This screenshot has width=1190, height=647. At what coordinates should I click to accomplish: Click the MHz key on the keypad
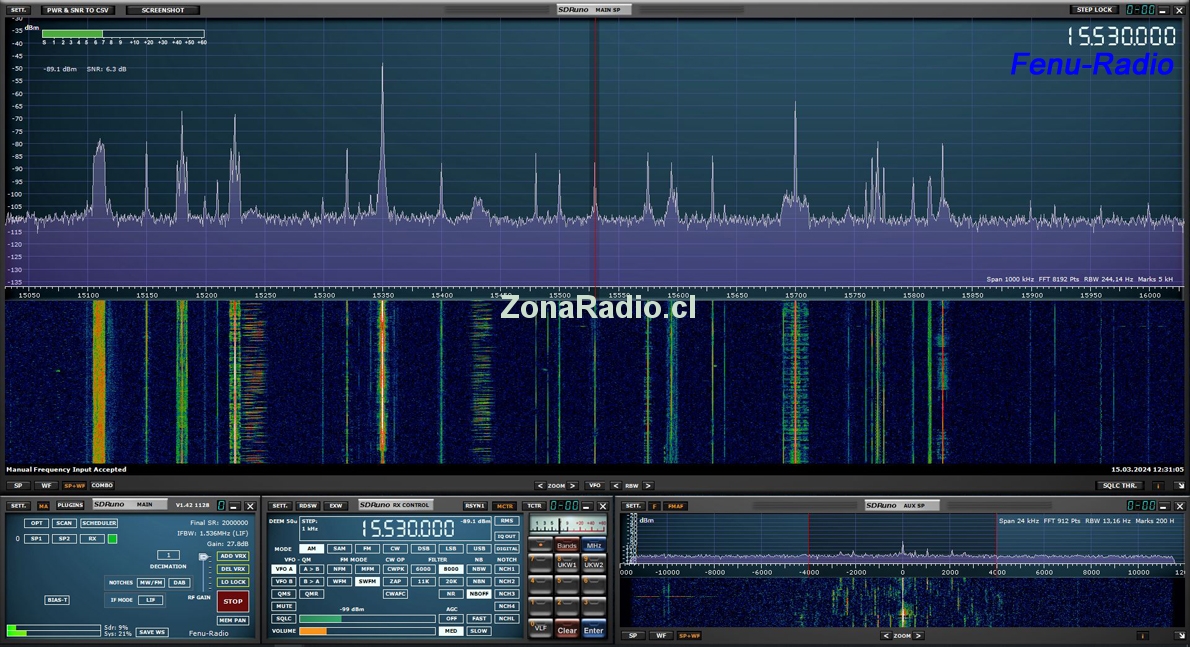[594, 546]
